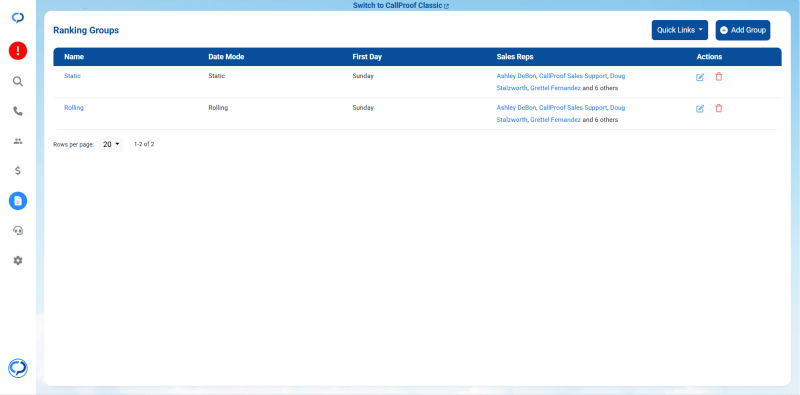Click the Name column header
This screenshot has height=395, width=800.
coord(74,57)
